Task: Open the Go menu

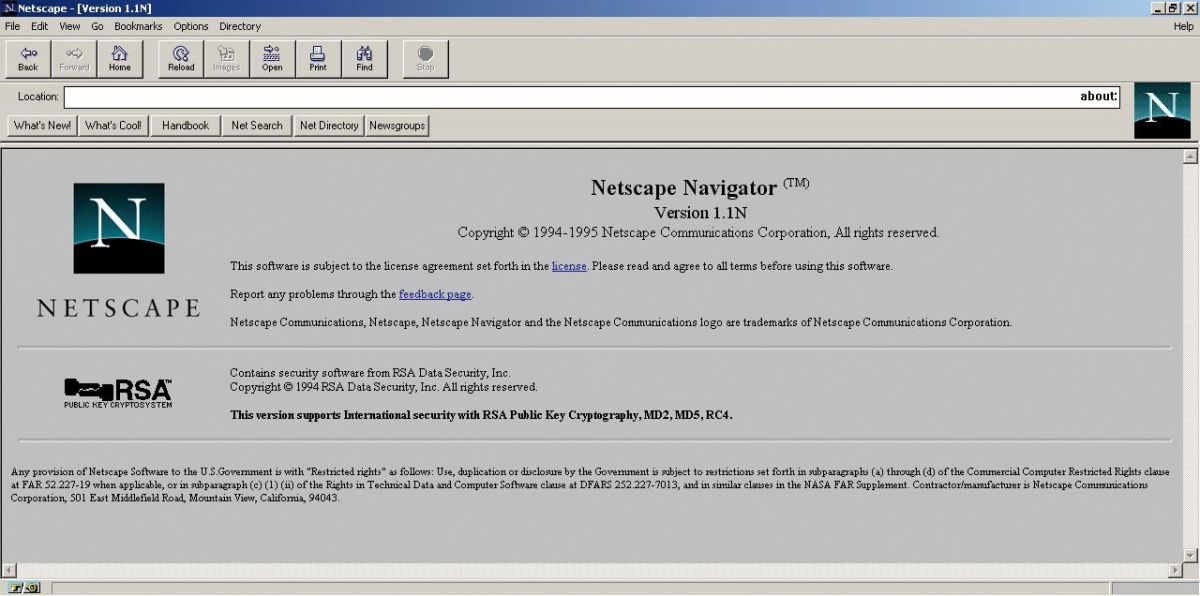Action: point(98,26)
